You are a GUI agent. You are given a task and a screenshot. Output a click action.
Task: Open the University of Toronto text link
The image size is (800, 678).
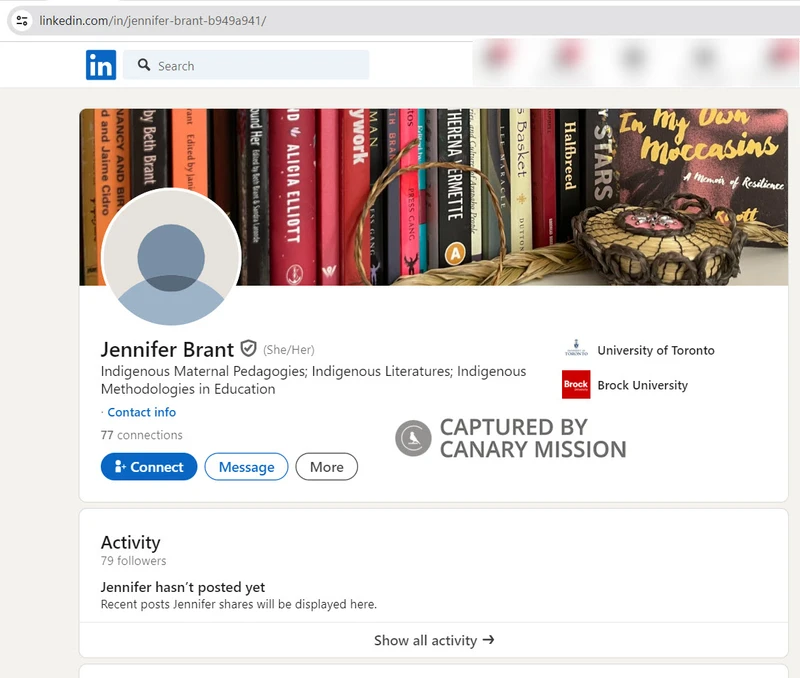coord(655,350)
